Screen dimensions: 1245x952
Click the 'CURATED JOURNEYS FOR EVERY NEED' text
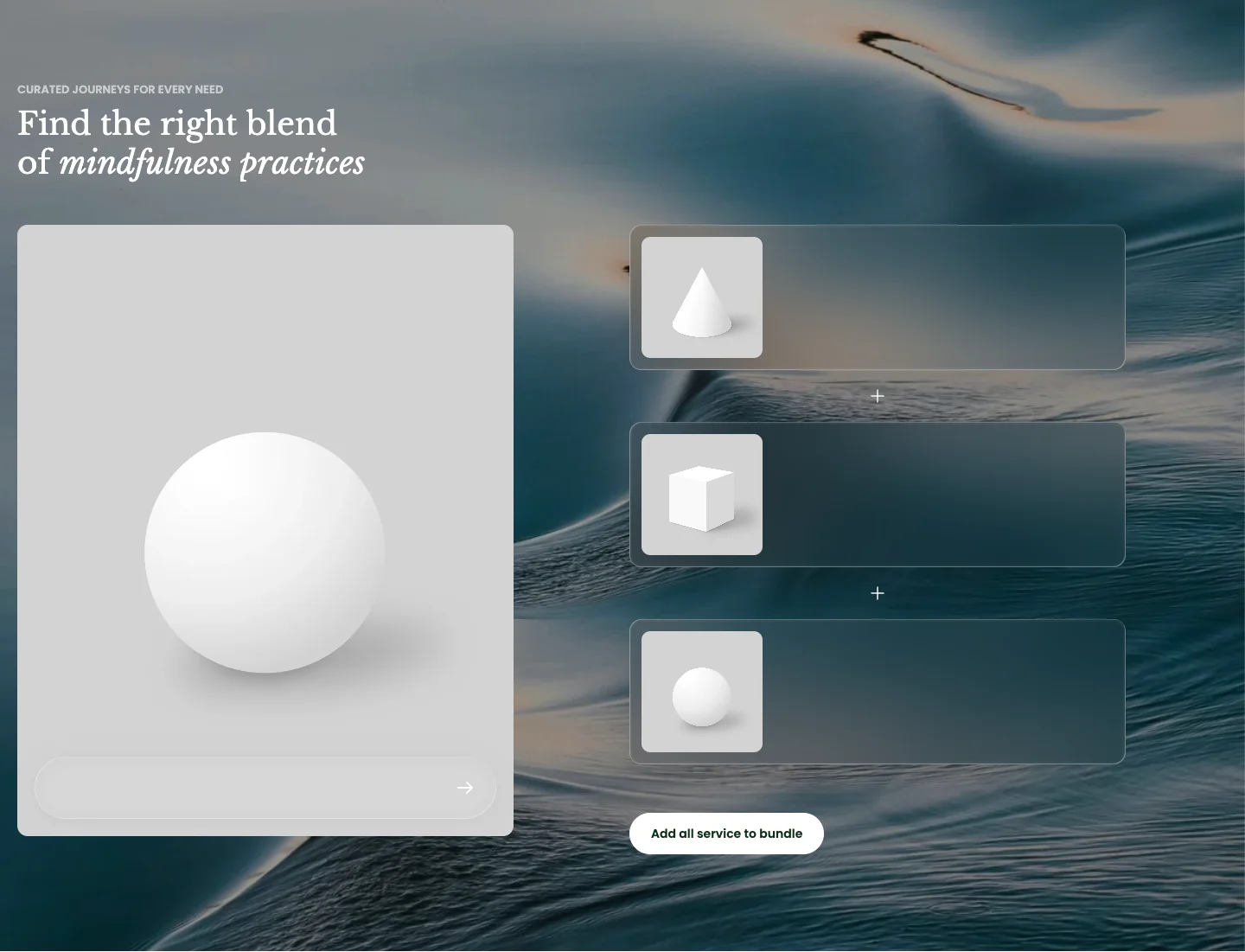pyautogui.click(x=120, y=89)
